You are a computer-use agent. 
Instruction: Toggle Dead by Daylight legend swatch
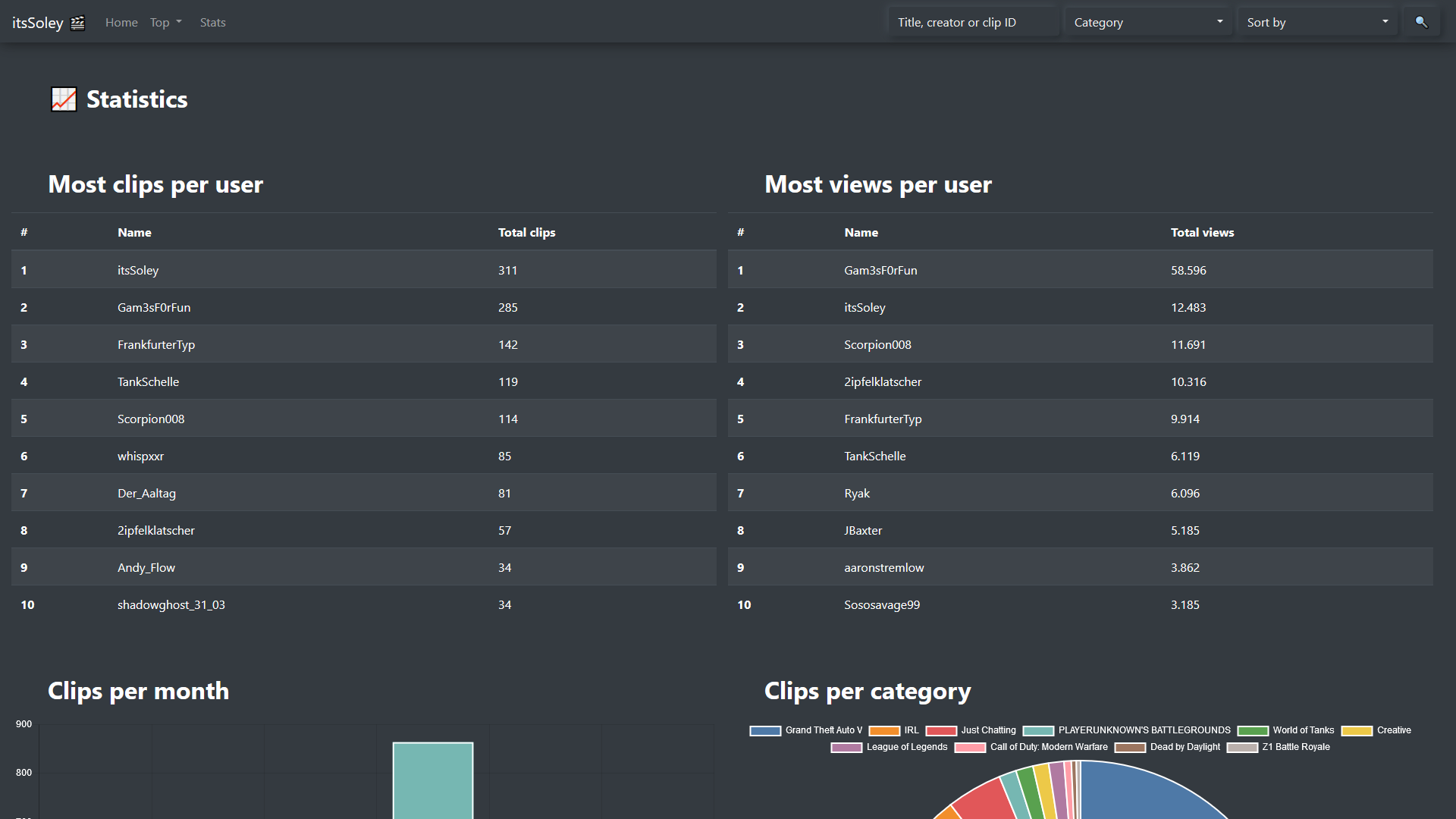pyautogui.click(x=1130, y=747)
